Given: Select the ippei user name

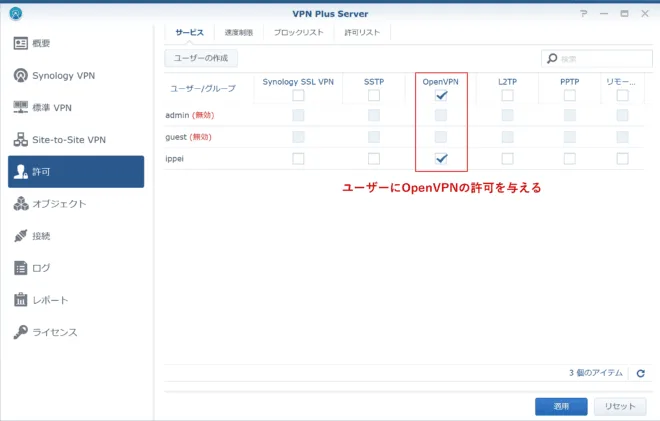Looking at the screenshot, I should coord(174,159).
